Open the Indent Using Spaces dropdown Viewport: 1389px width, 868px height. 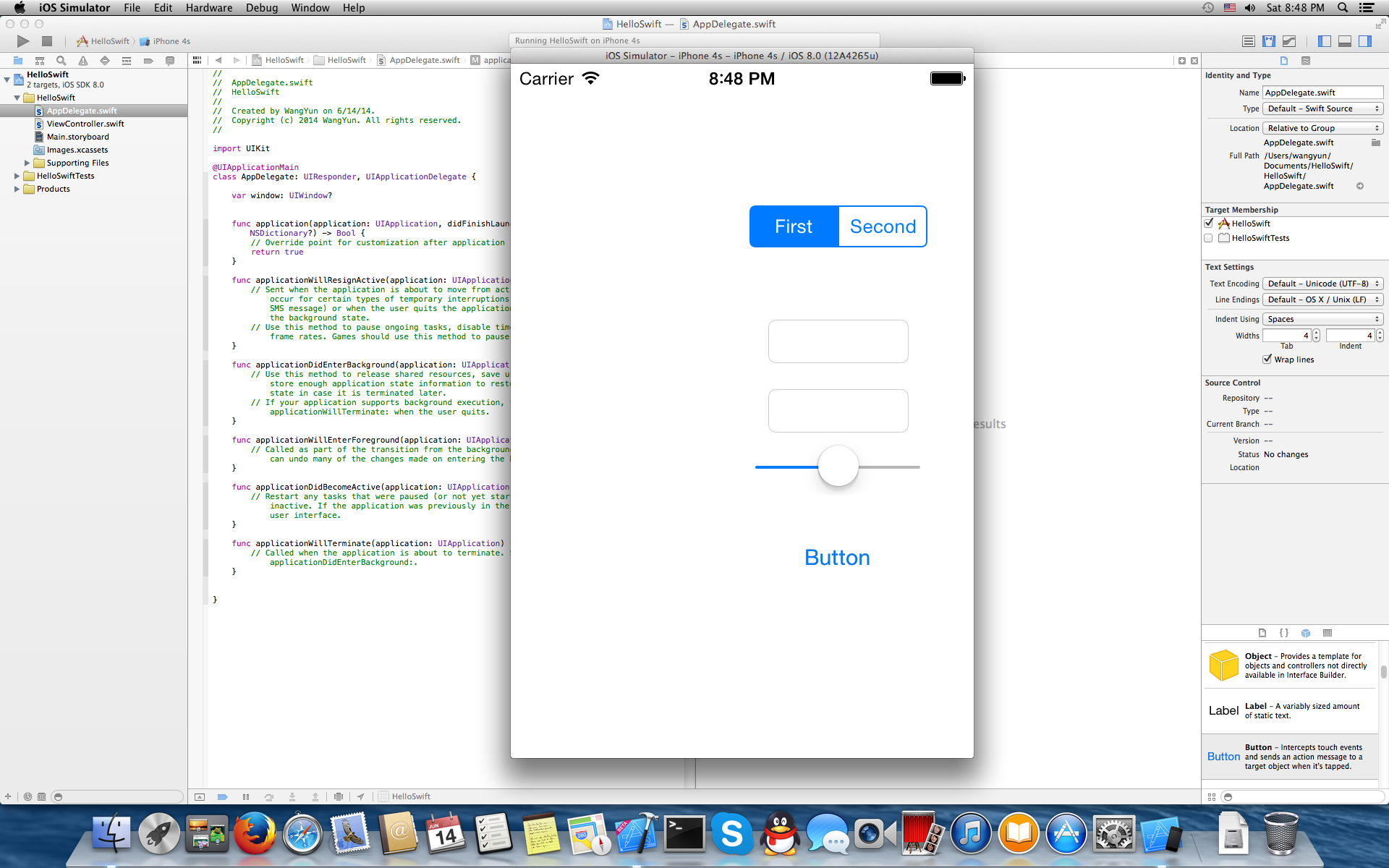coord(1323,319)
